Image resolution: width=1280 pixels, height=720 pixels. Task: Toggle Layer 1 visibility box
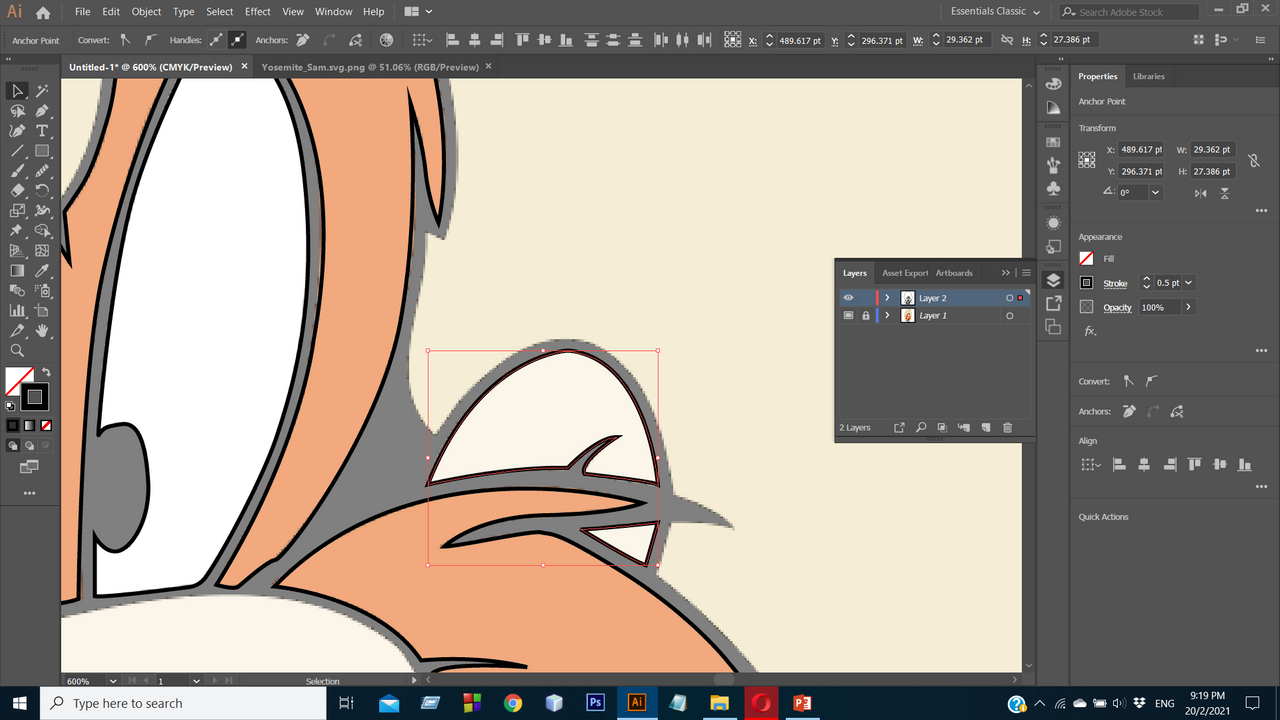(848, 316)
